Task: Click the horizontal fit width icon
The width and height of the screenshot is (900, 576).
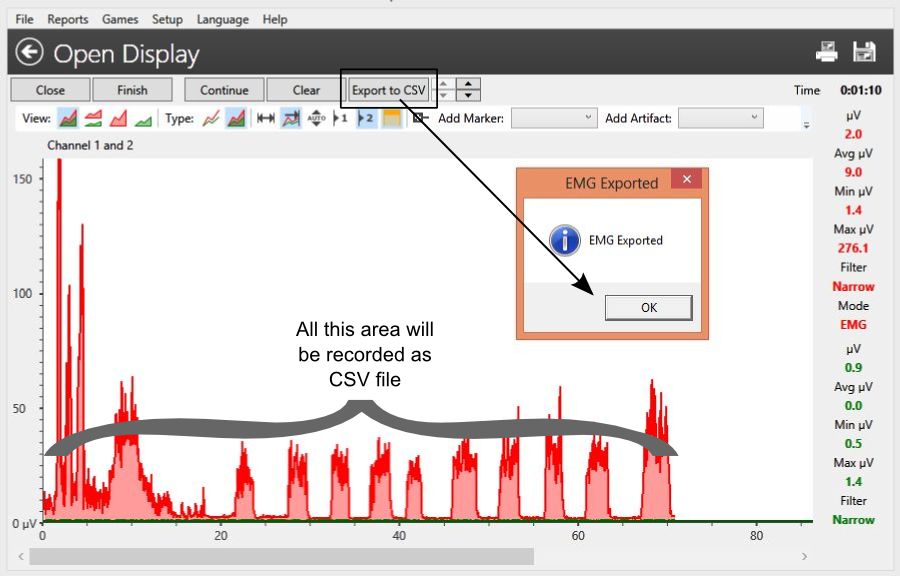Action: click(x=265, y=118)
